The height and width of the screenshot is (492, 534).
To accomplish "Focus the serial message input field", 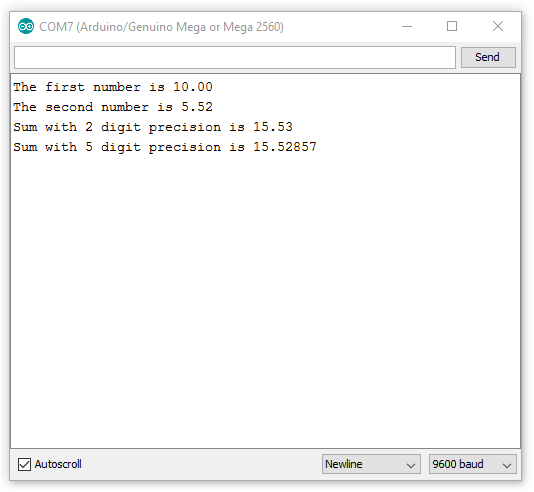I will click(235, 57).
